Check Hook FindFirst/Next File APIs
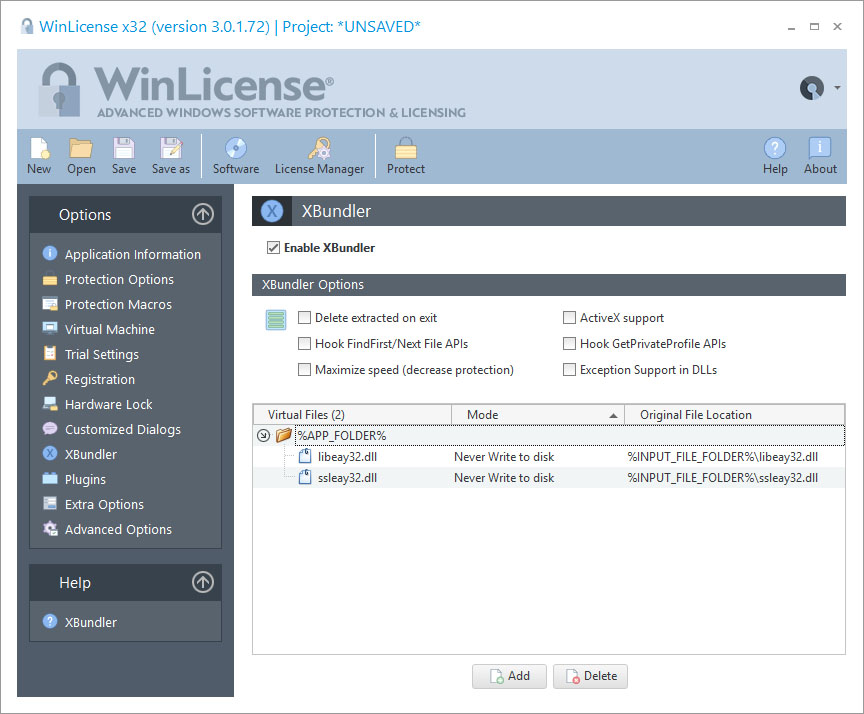 304,344
